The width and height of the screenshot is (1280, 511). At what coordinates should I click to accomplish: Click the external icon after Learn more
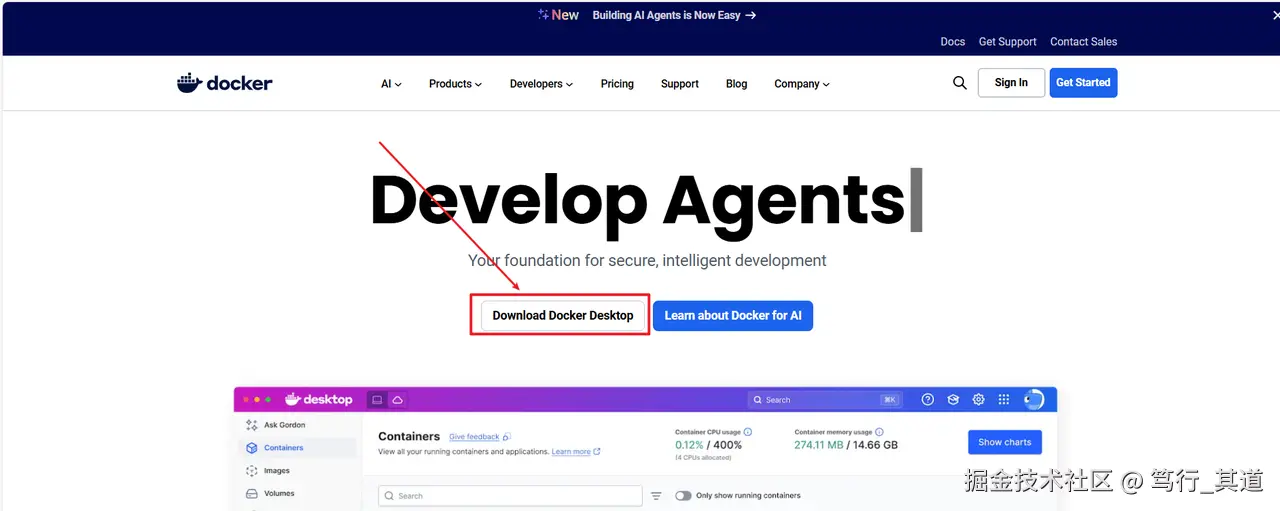point(597,452)
